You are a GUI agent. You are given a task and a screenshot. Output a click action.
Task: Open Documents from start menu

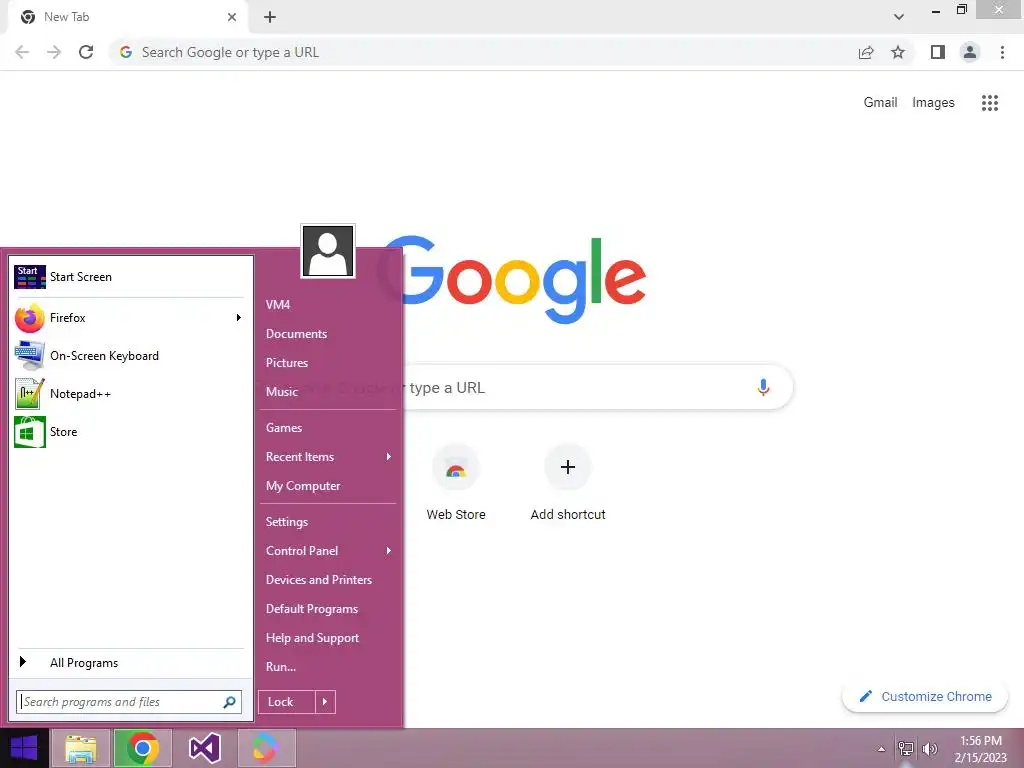tap(328, 334)
